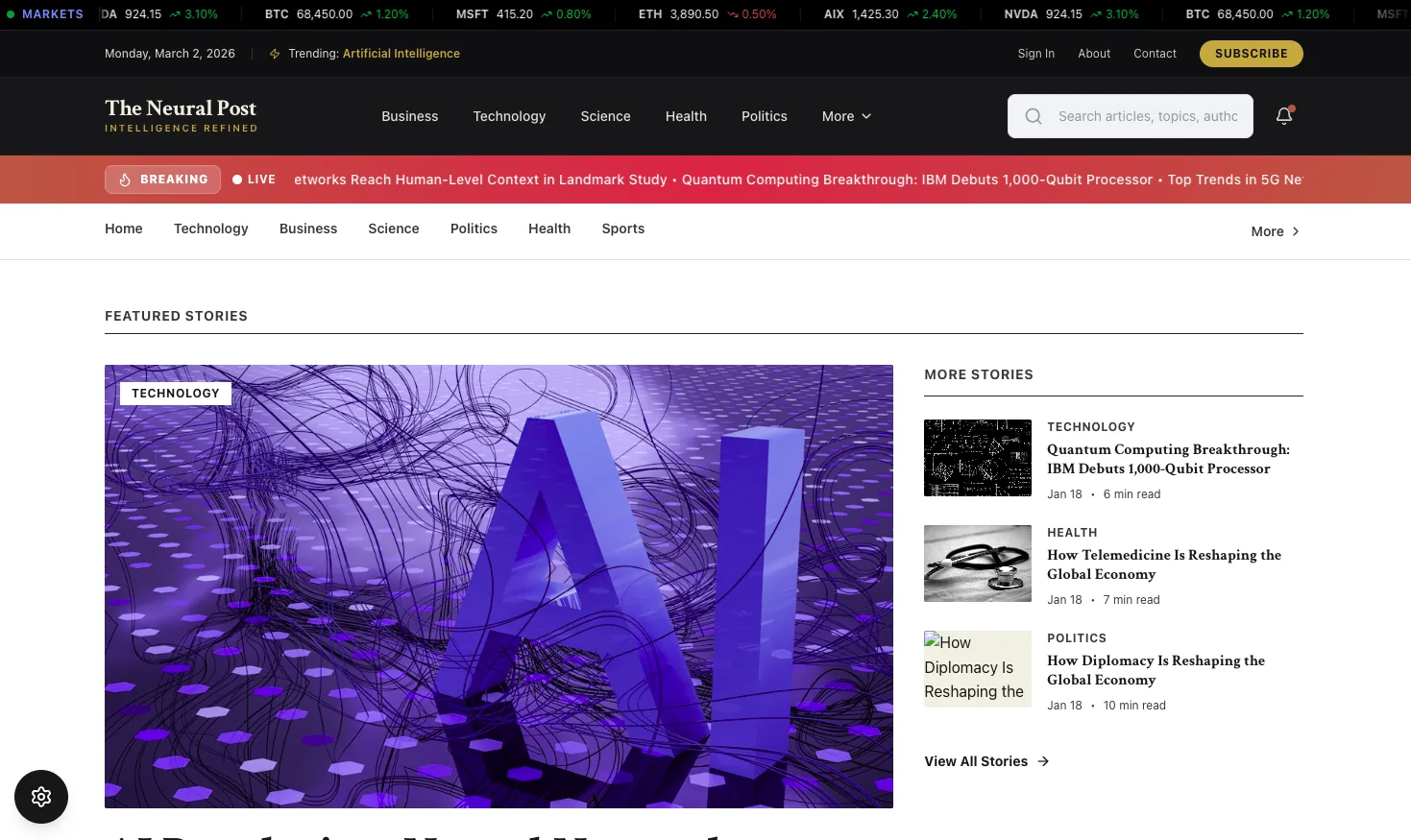The width and height of the screenshot is (1411, 840).
Task: Click the green MARKETS status dot
Action: click(x=11, y=14)
